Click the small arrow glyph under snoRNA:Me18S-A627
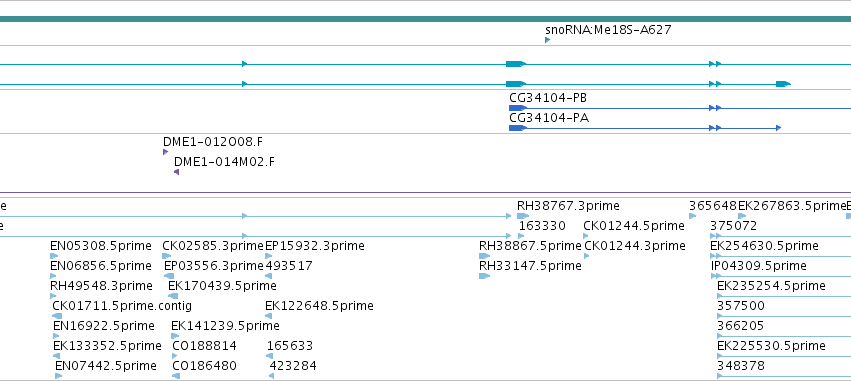The height and width of the screenshot is (381, 851). pos(548,40)
